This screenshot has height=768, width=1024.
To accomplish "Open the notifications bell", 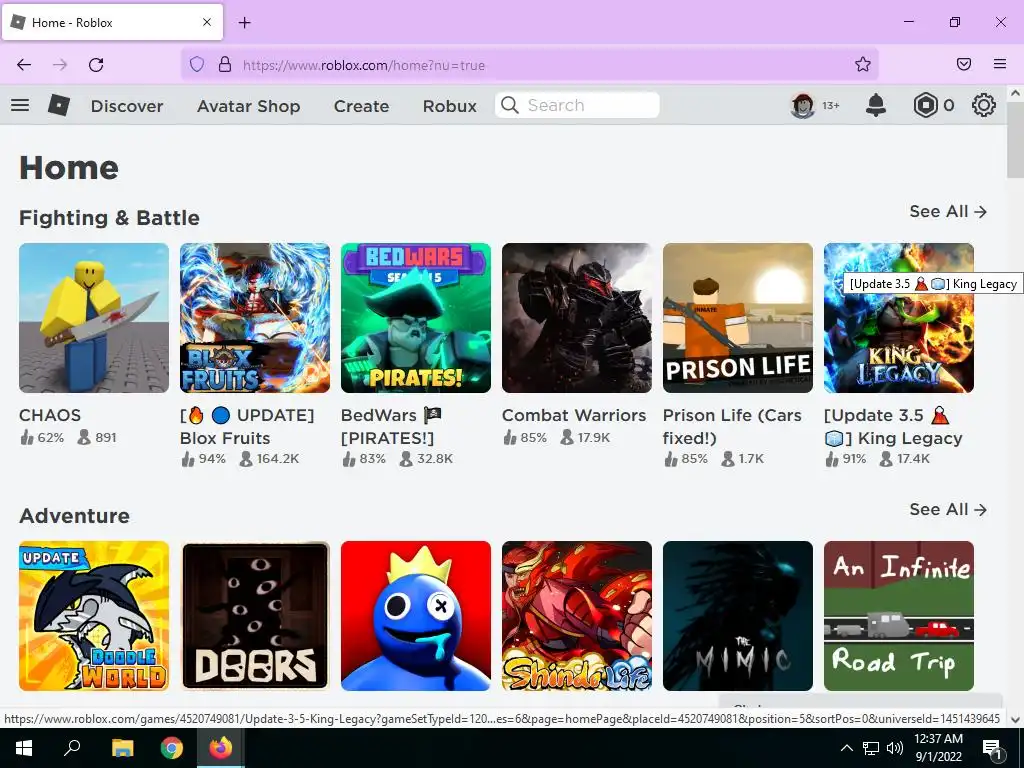I will point(875,105).
